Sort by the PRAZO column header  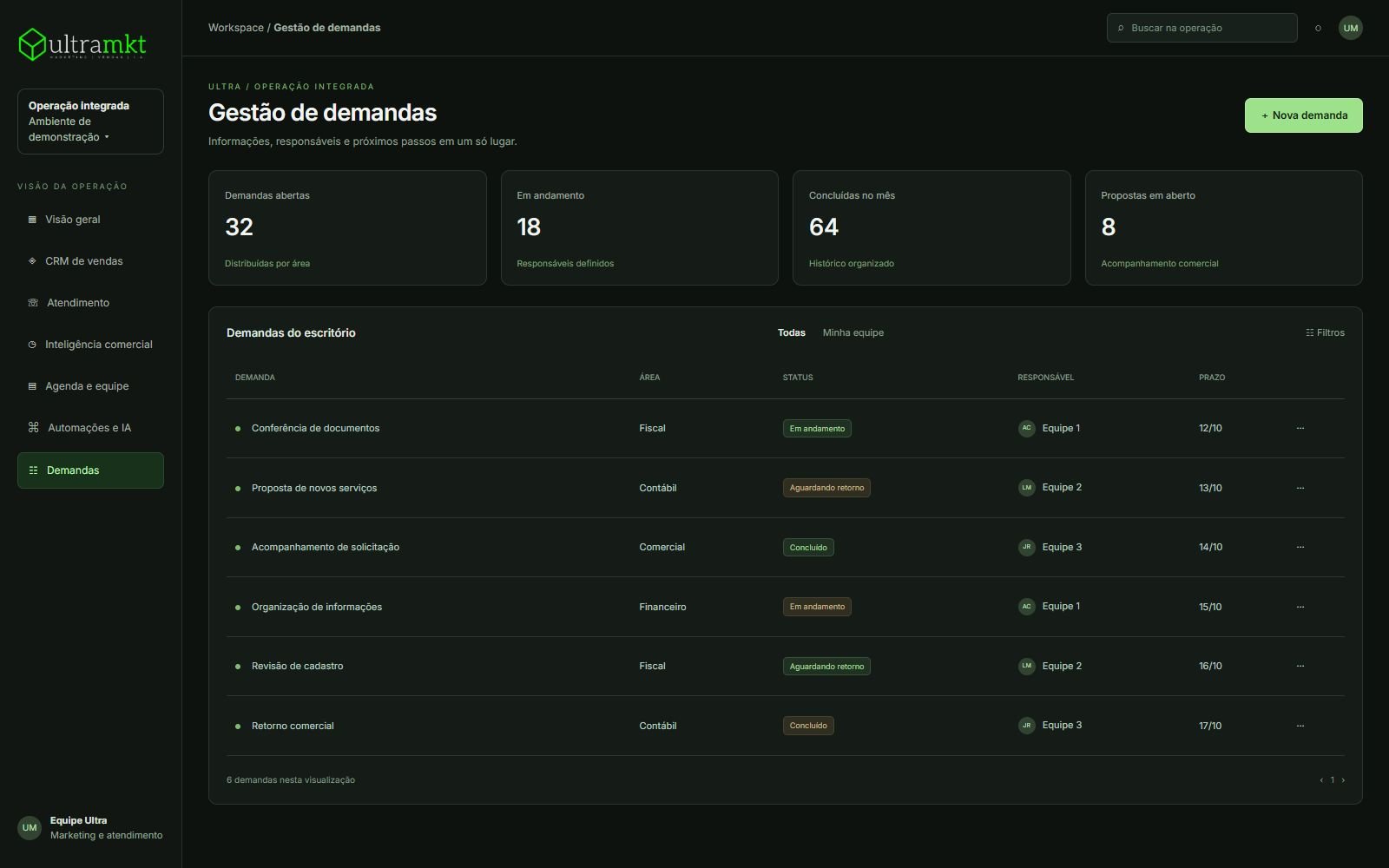1212,378
